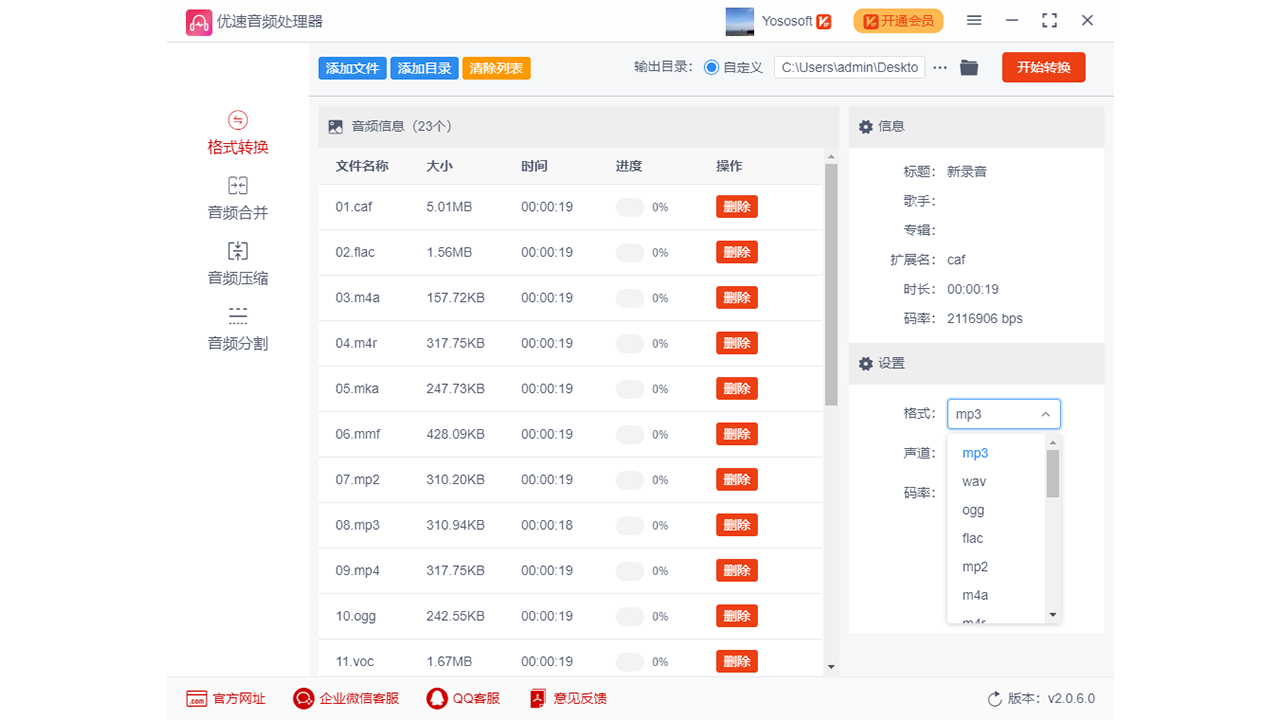Click the QQ客服 icon in the footer
The width and height of the screenshot is (1280, 720).
pyautogui.click(x=463, y=698)
